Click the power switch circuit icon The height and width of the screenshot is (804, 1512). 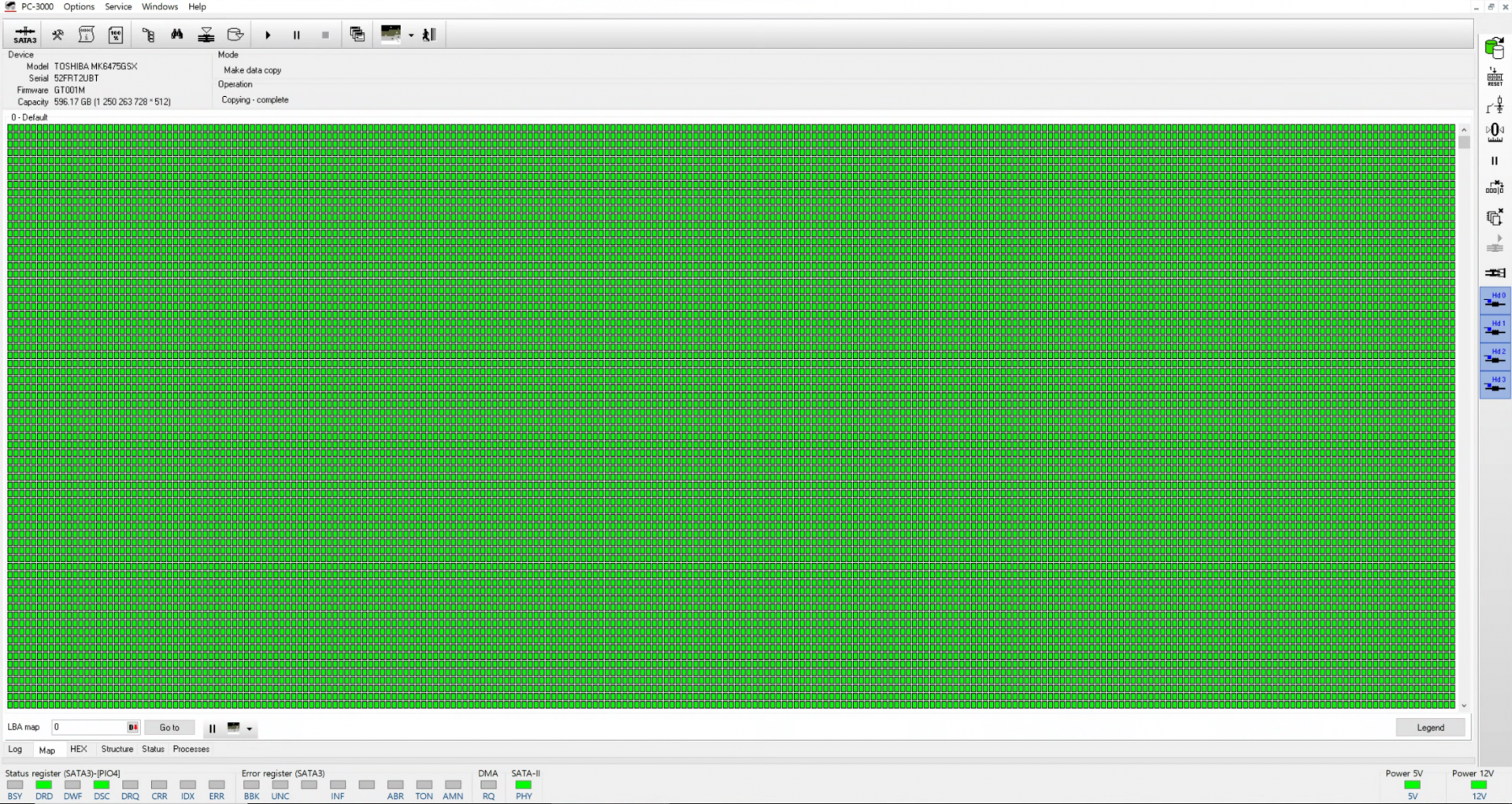tap(1495, 105)
